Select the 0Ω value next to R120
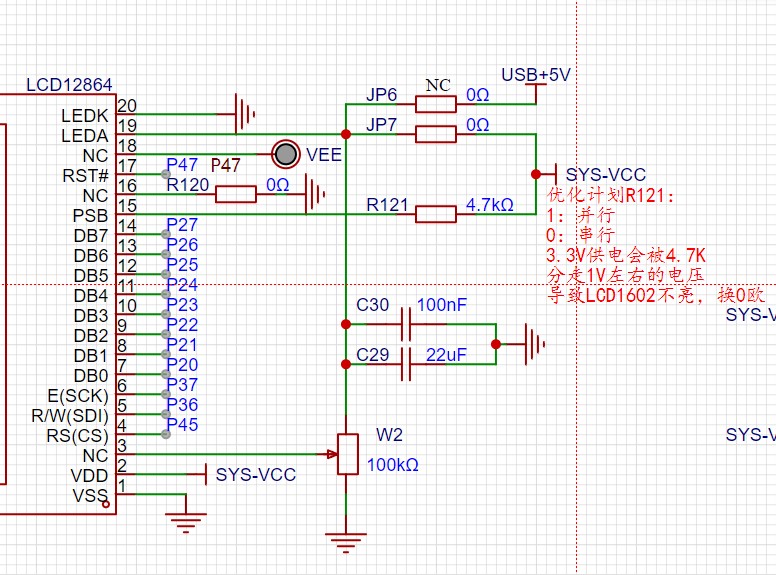 tap(278, 185)
